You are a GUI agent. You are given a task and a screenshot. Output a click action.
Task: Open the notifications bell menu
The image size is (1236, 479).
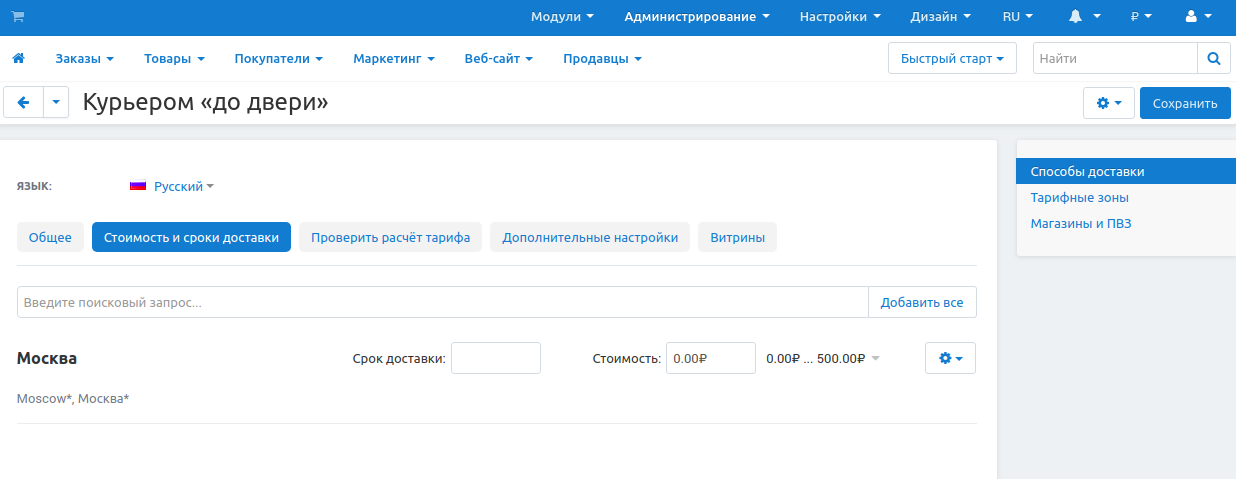[x=1084, y=17]
